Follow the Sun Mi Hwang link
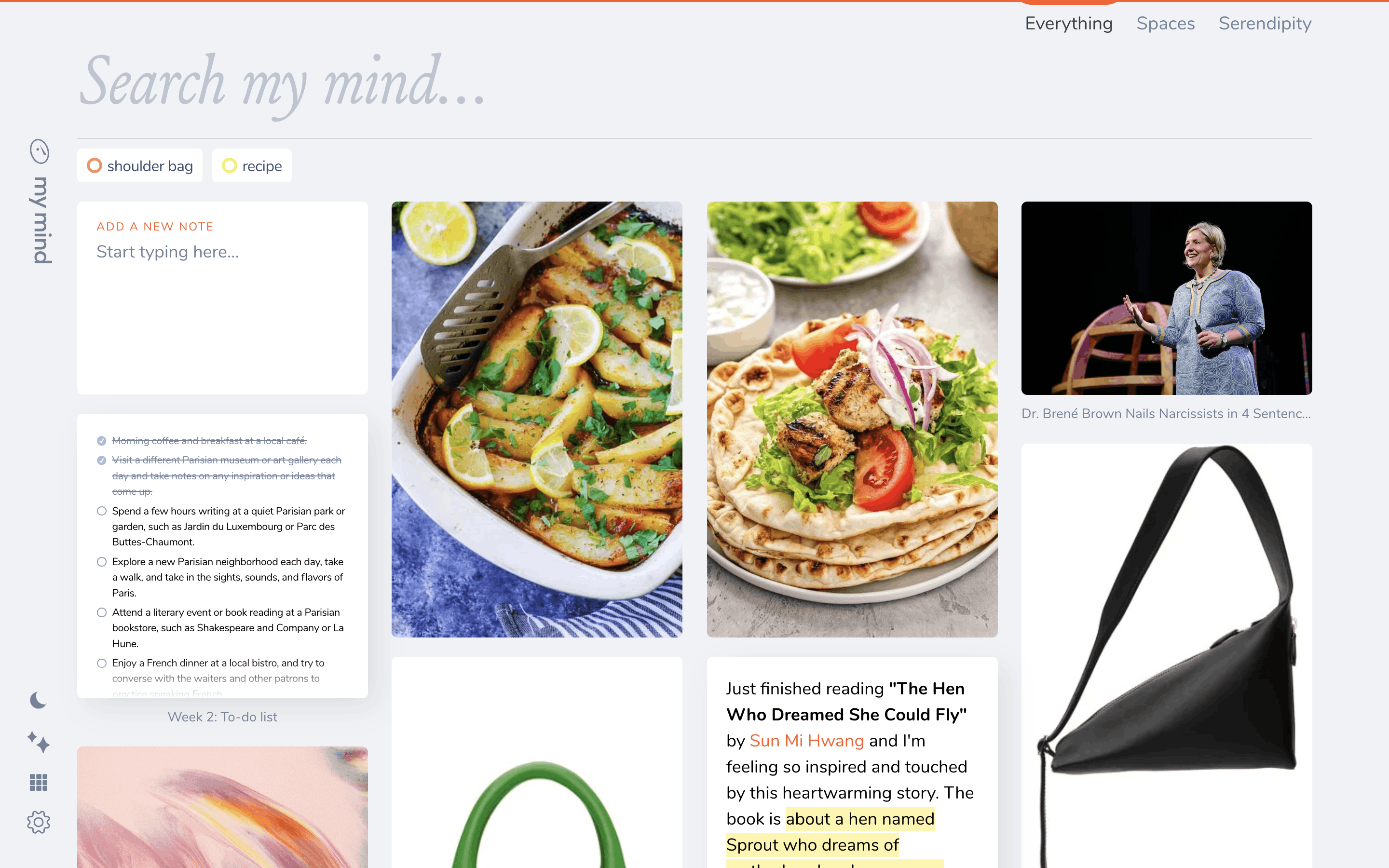1389x868 pixels. pyautogui.click(x=806, y=741)
